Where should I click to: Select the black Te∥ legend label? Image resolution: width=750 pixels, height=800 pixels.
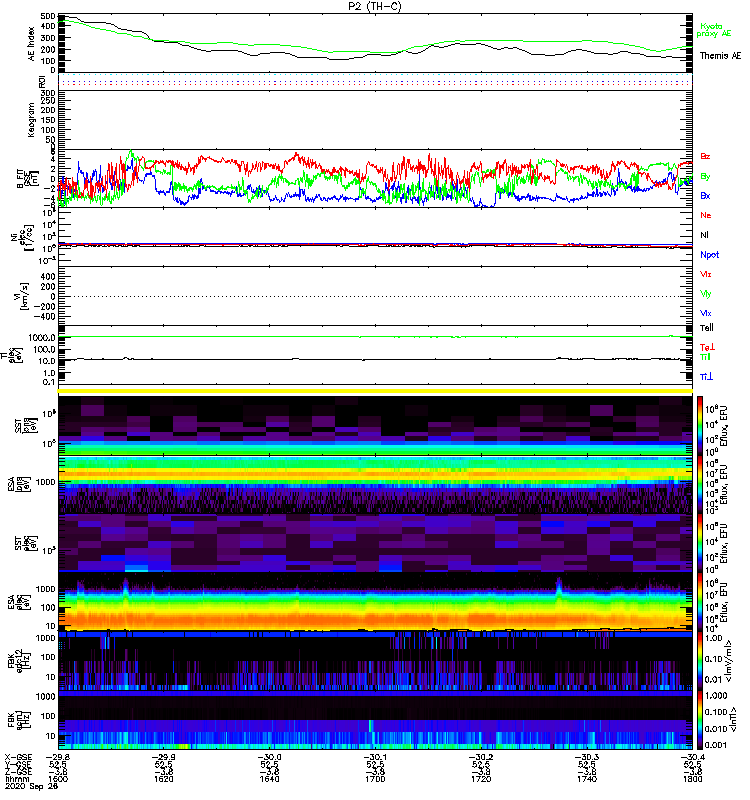point(707,328)
